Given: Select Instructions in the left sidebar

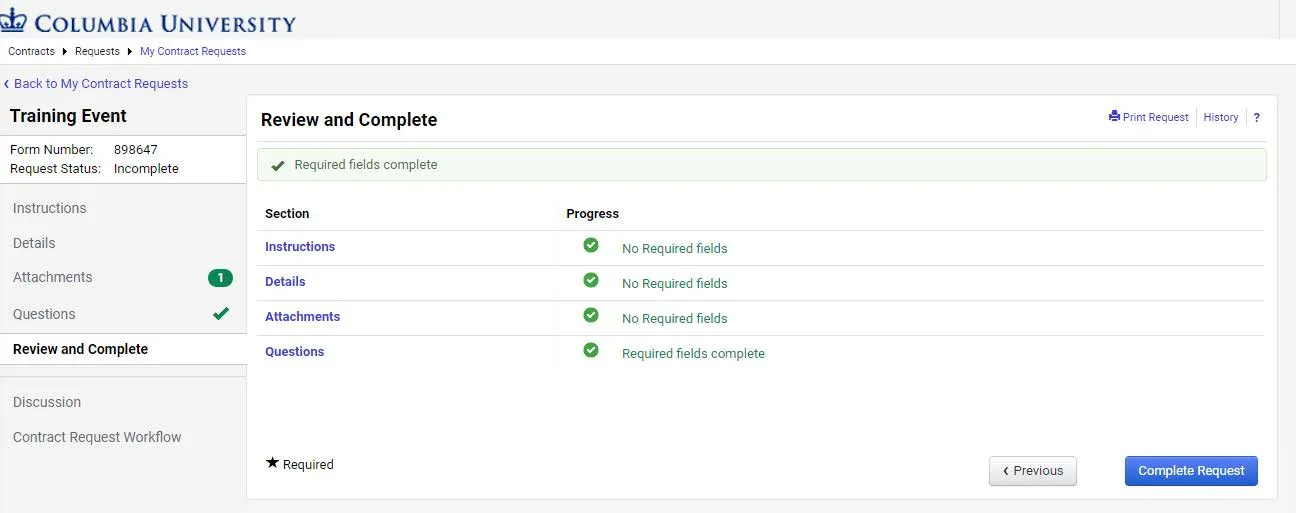Looking at the screenshot, I should click(x=49, y=208).
